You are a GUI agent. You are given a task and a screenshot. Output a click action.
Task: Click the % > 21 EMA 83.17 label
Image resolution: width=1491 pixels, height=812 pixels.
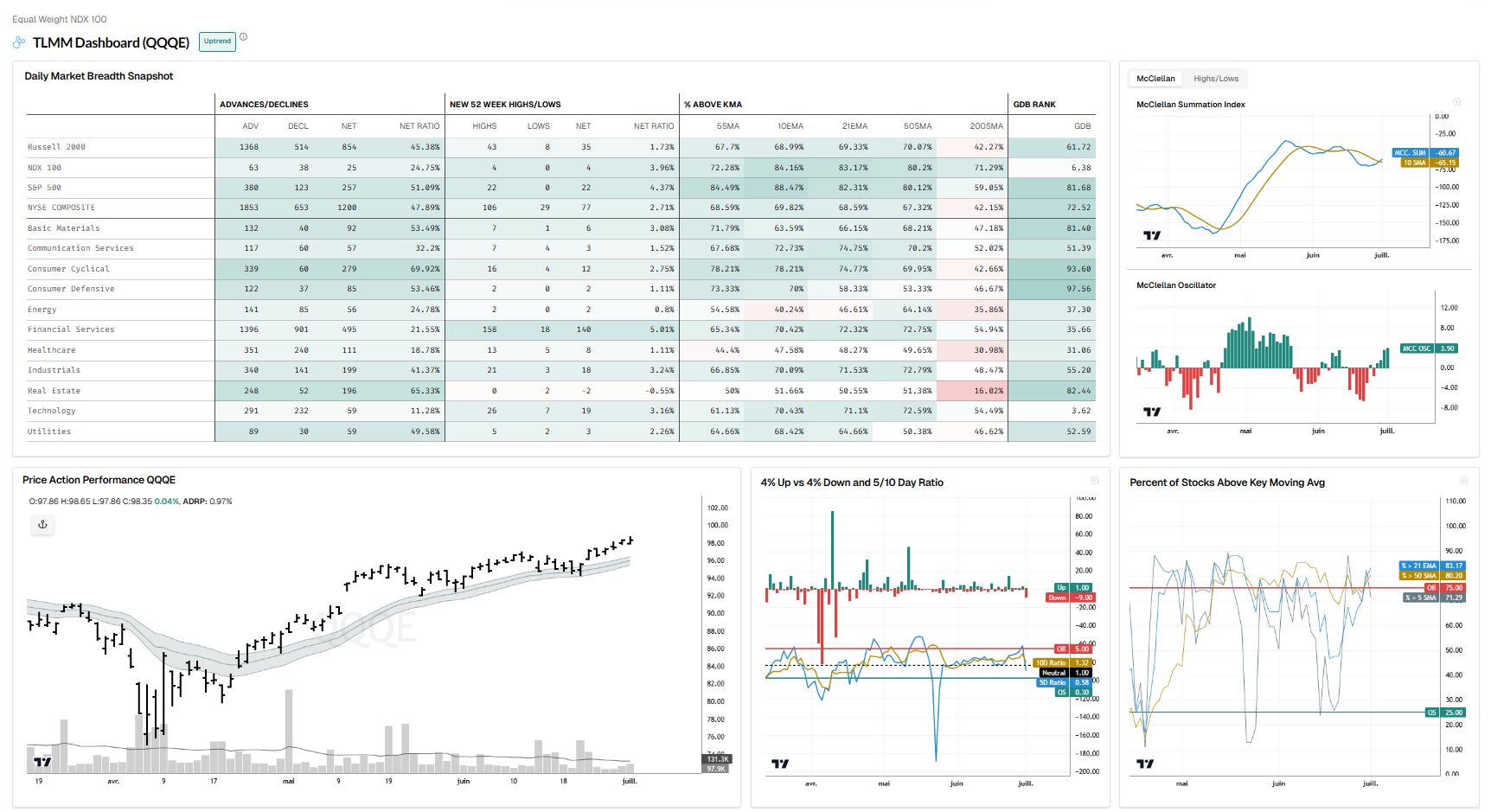(1432, 566)
